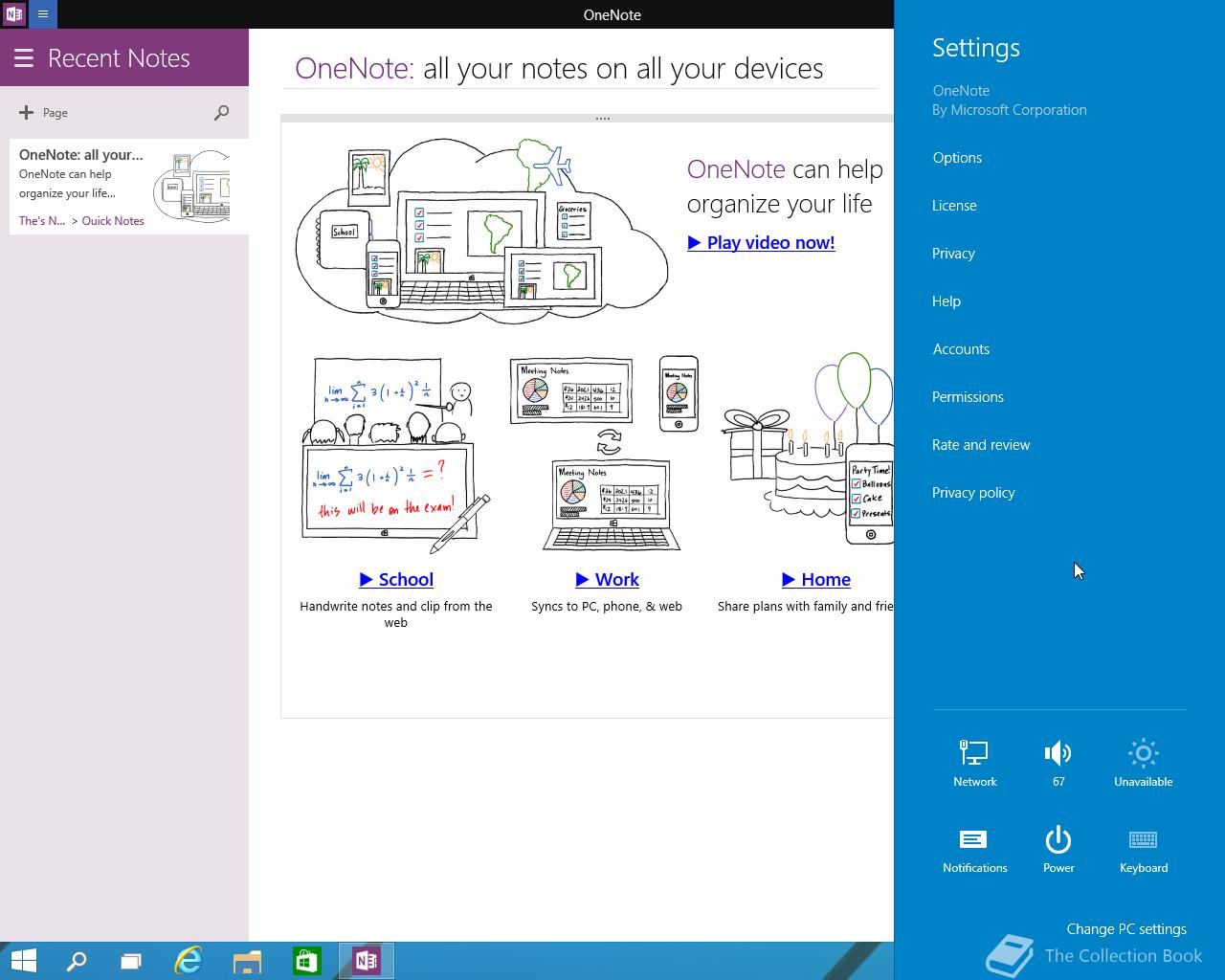Open Options in Settings pane
This screenshot has width=1225, height=980.
point(957,158)
